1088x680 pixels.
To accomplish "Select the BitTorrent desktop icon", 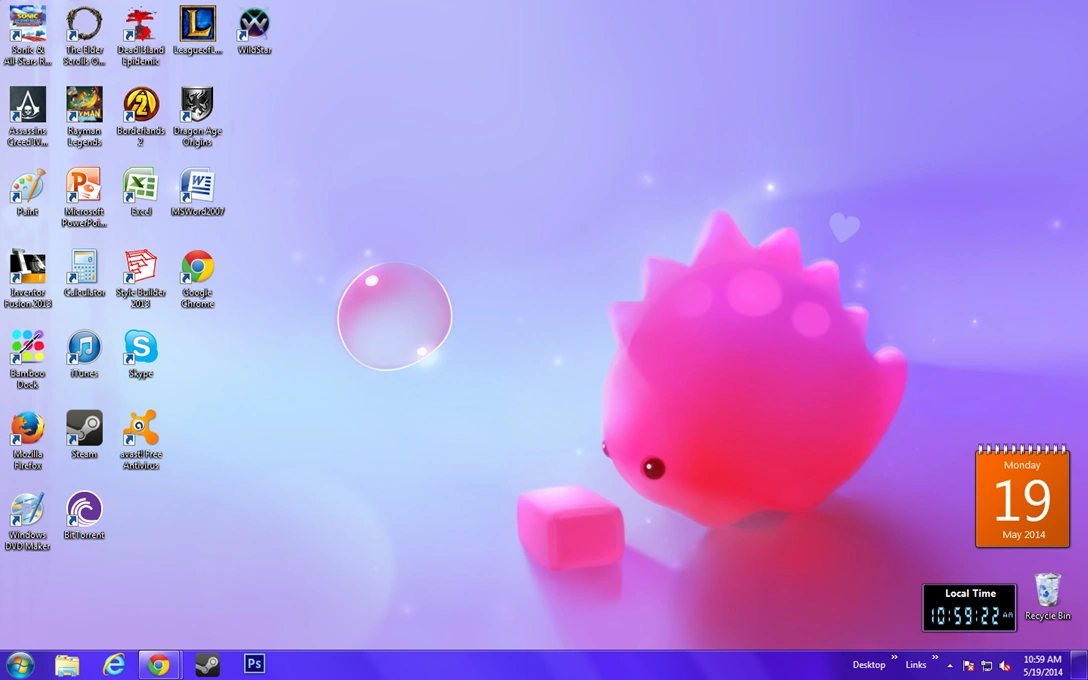I will click(x=84, y=511).
